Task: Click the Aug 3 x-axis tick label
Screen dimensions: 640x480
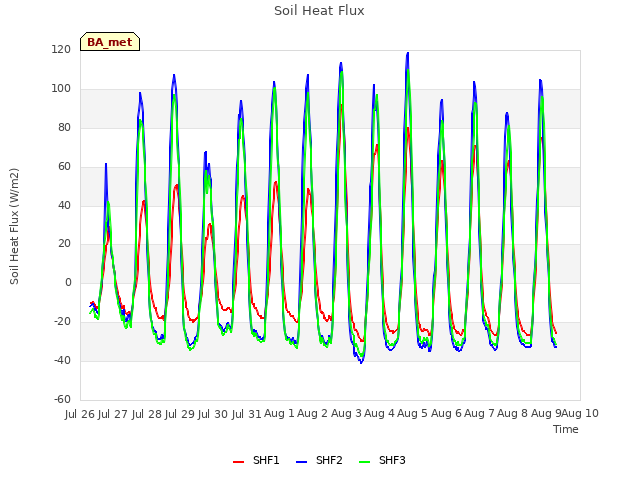Action: [x=346, y=413]
